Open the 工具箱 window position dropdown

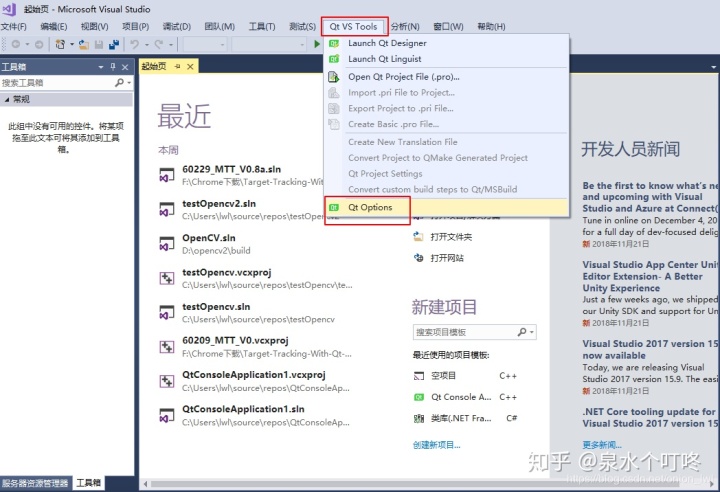101,67
